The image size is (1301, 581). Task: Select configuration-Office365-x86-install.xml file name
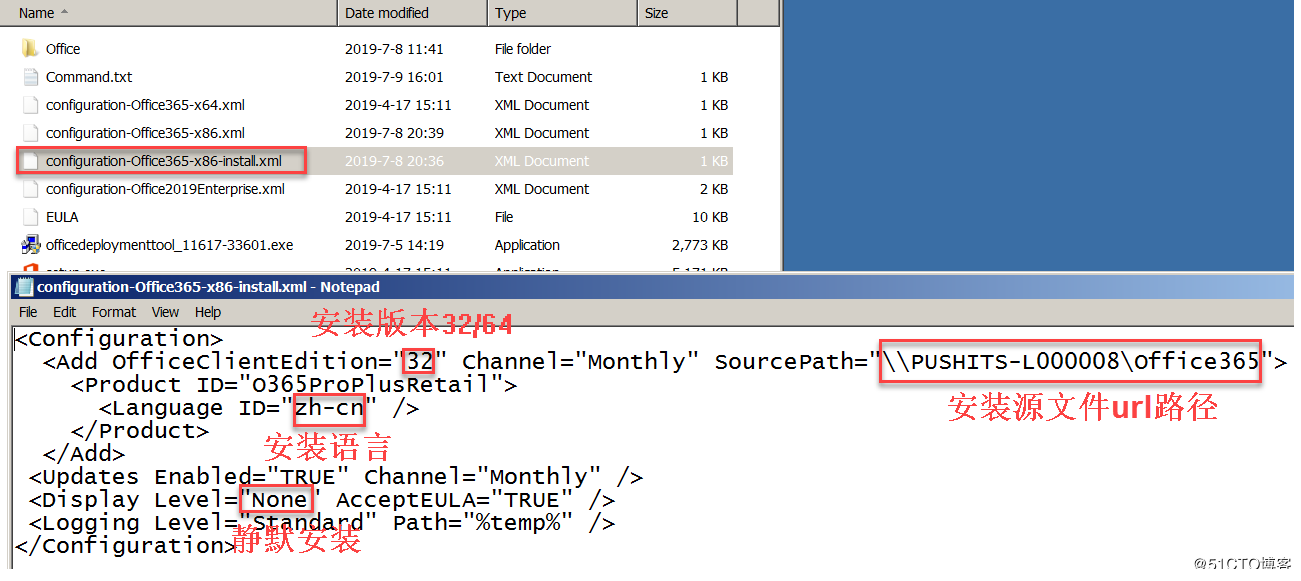pyautogui.click(x=164, y=161)
